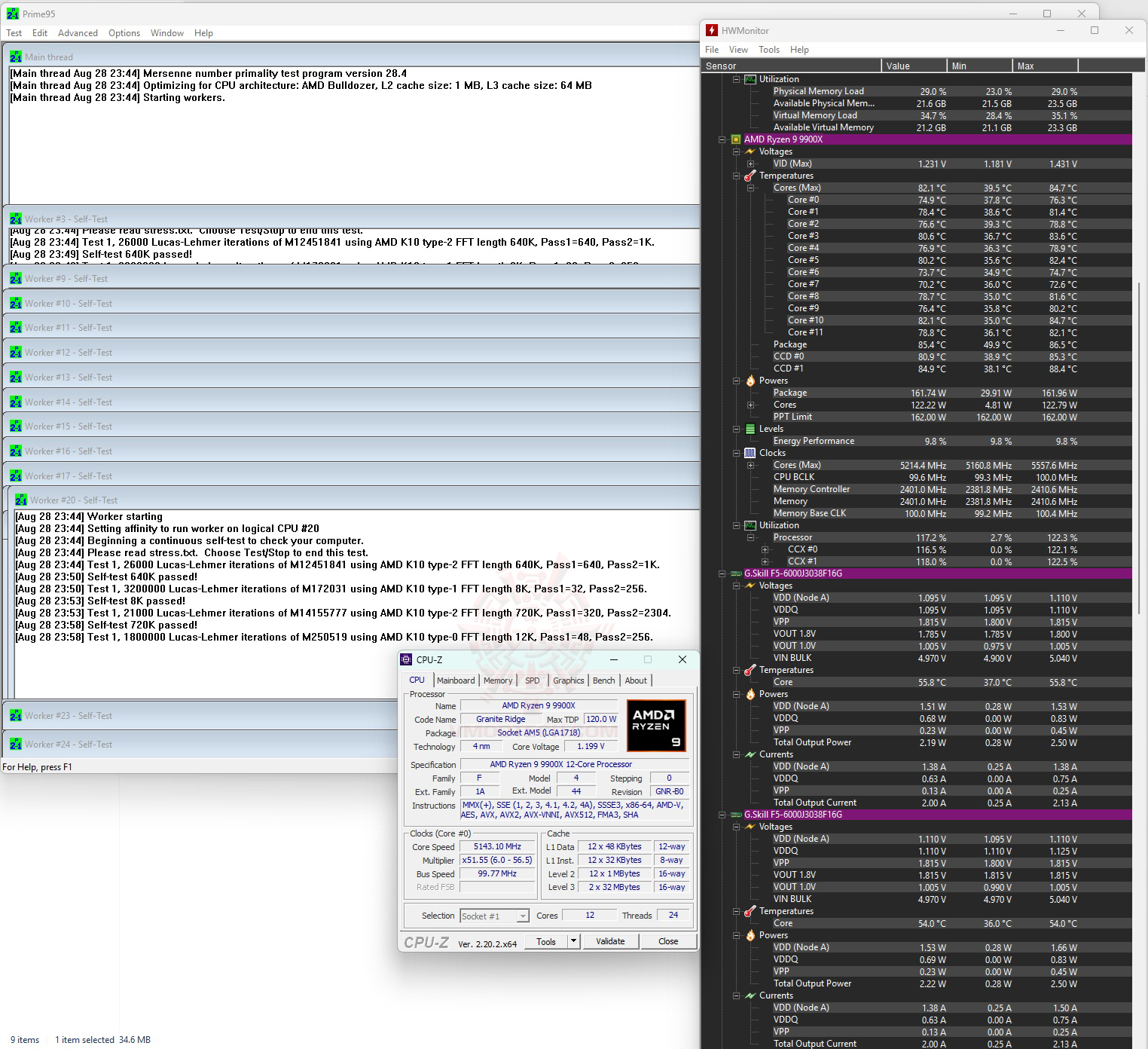Click the Worker #17 Self-Test window icon
Viewport: 1148px width, 1049px height.
(x=16, y=476)
